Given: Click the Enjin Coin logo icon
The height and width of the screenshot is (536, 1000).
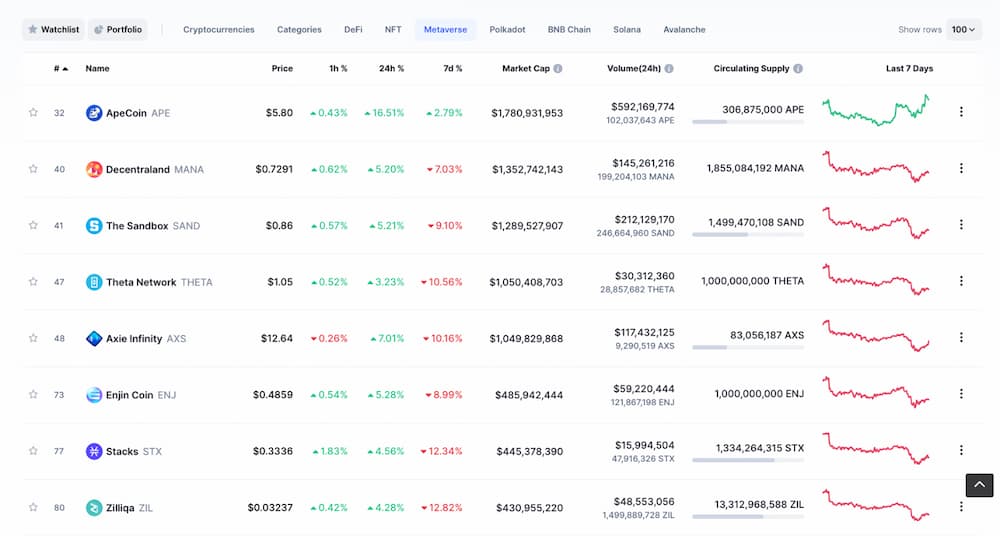Looking at the screenshot, I should tap(94, 394).
